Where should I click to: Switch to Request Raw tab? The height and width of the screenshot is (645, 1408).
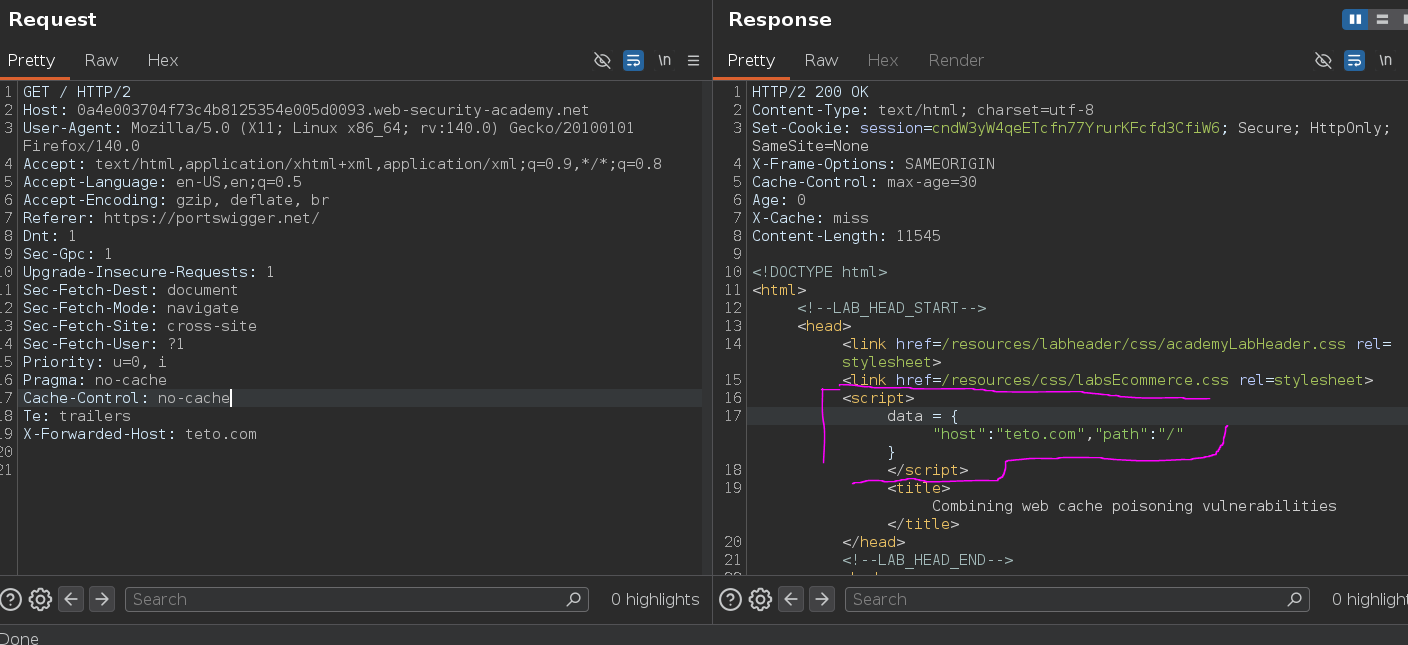click(x=101, y=60)
